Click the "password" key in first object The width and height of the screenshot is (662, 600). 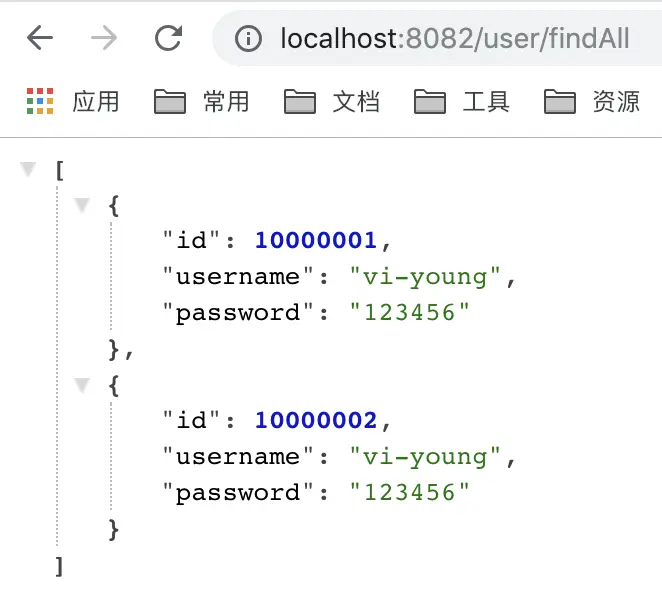click(x=238, y=313)
